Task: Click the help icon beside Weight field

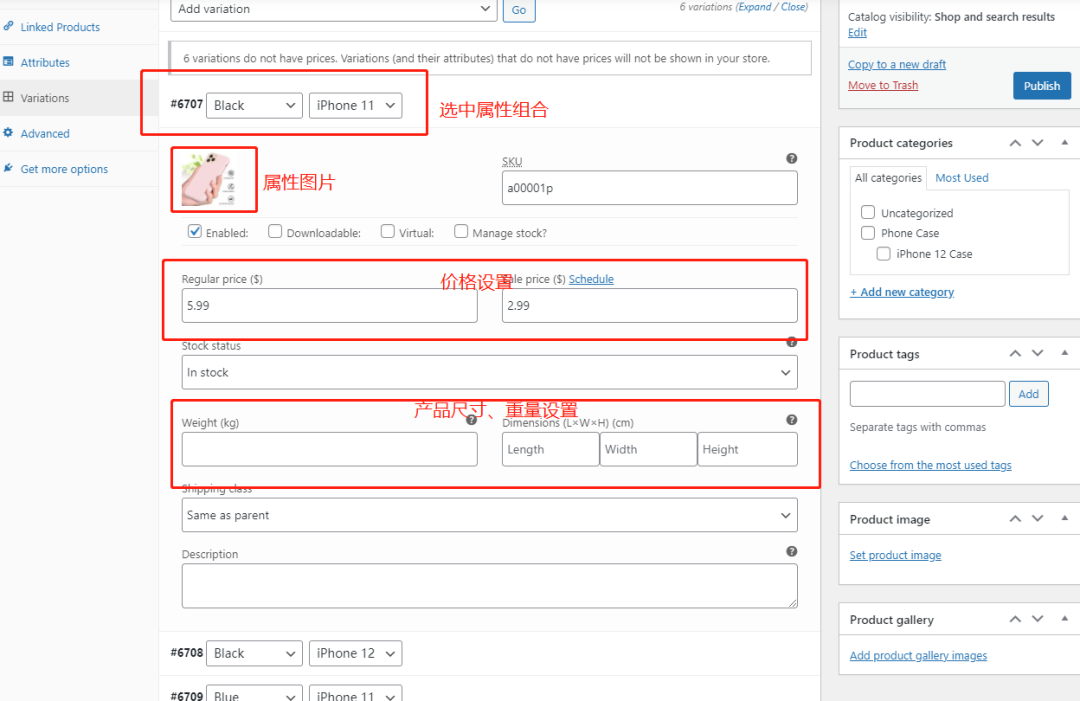Action: click(471, 421)
